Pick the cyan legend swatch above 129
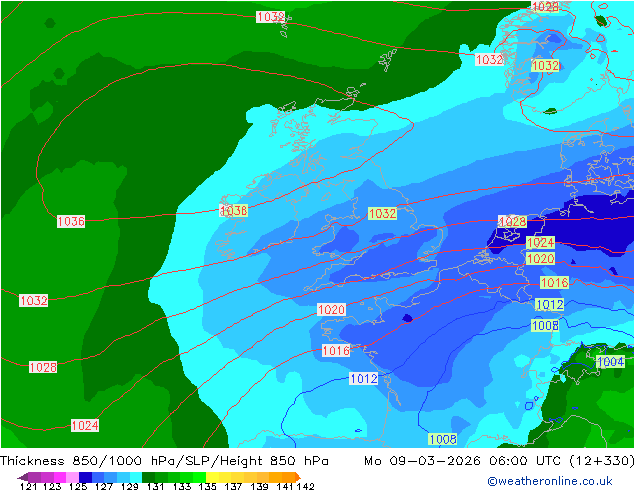 pyautogui.click(x=136, y=477)
